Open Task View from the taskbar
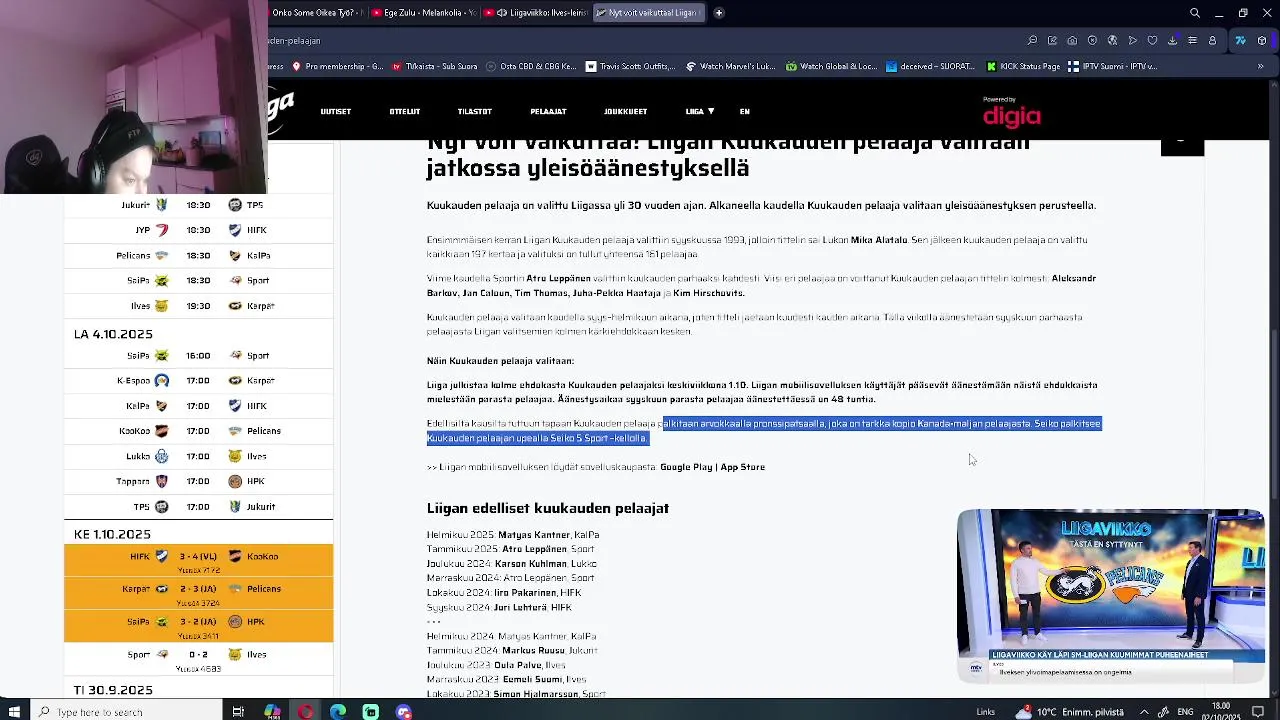Image resolution: width=1280 pixels, height=720 pixels. pyautogui.click(x=238, y=712)
